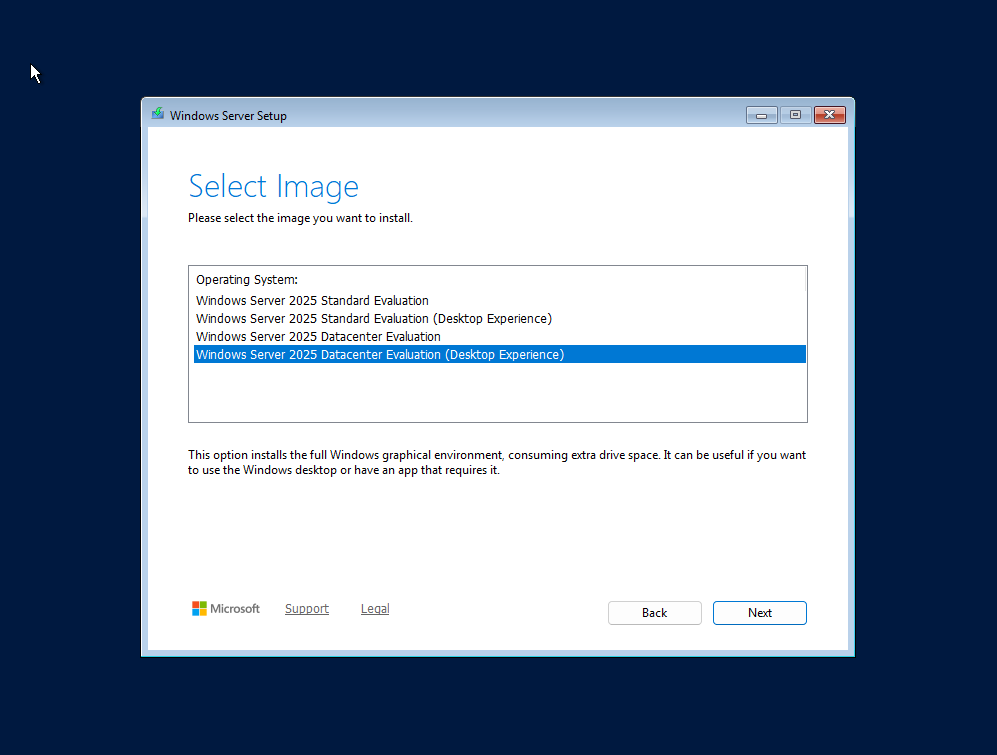Open the Legal link

tap(375, 609)
